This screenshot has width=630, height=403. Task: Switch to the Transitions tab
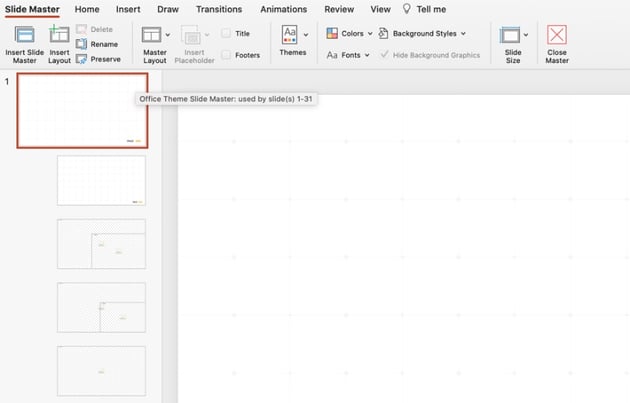point(218,9)
